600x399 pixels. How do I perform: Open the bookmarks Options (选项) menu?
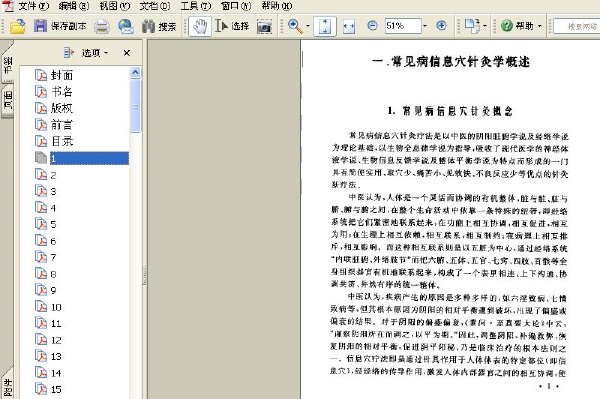coord(95,53)
